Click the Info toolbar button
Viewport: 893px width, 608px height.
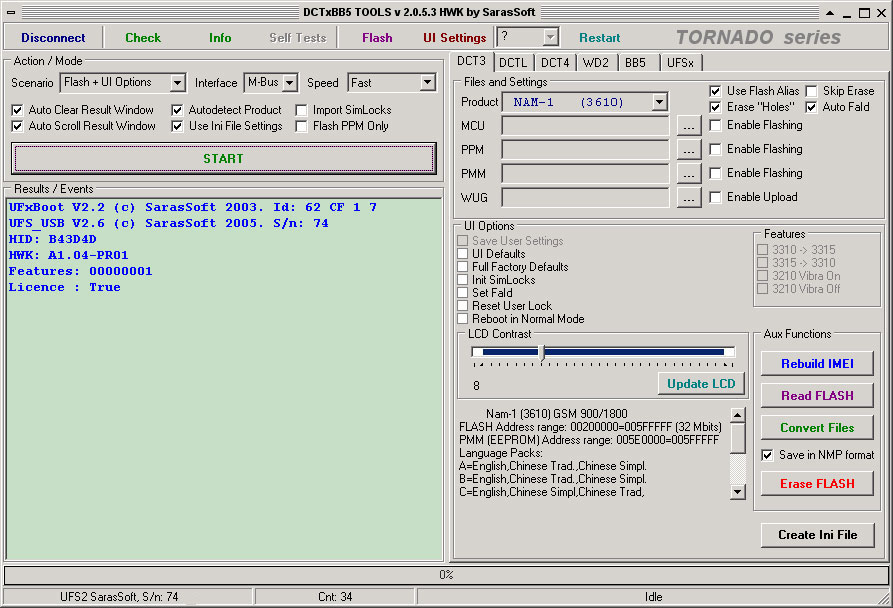pos(220,38)
